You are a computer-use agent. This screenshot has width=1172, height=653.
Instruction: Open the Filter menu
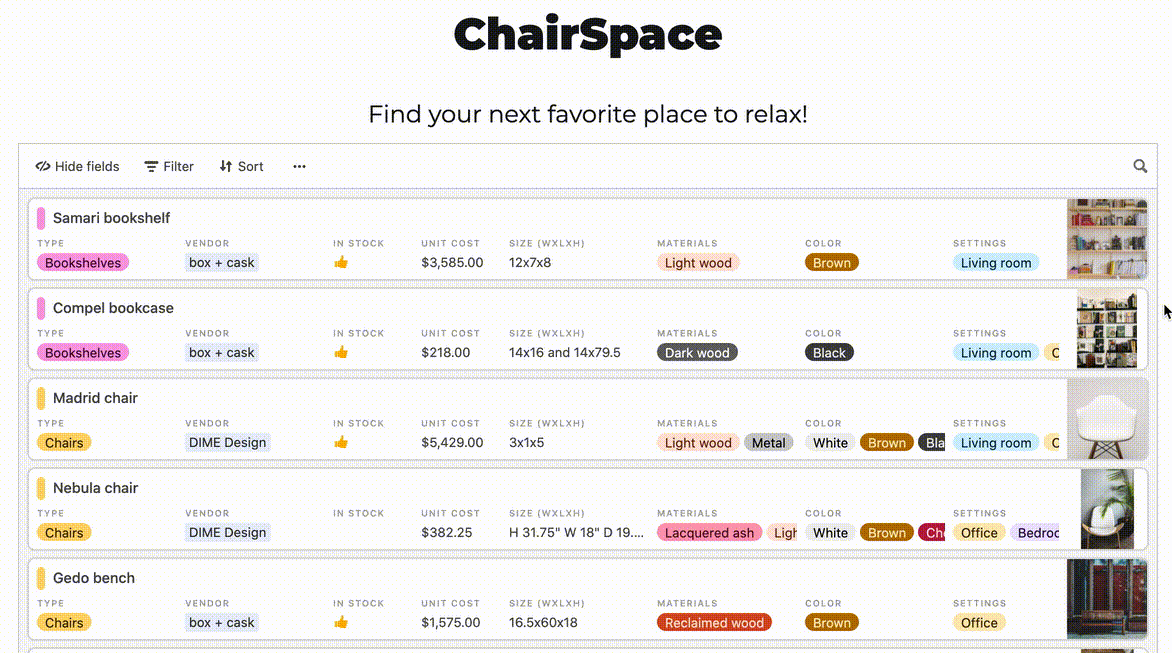(x=169, y=166)
